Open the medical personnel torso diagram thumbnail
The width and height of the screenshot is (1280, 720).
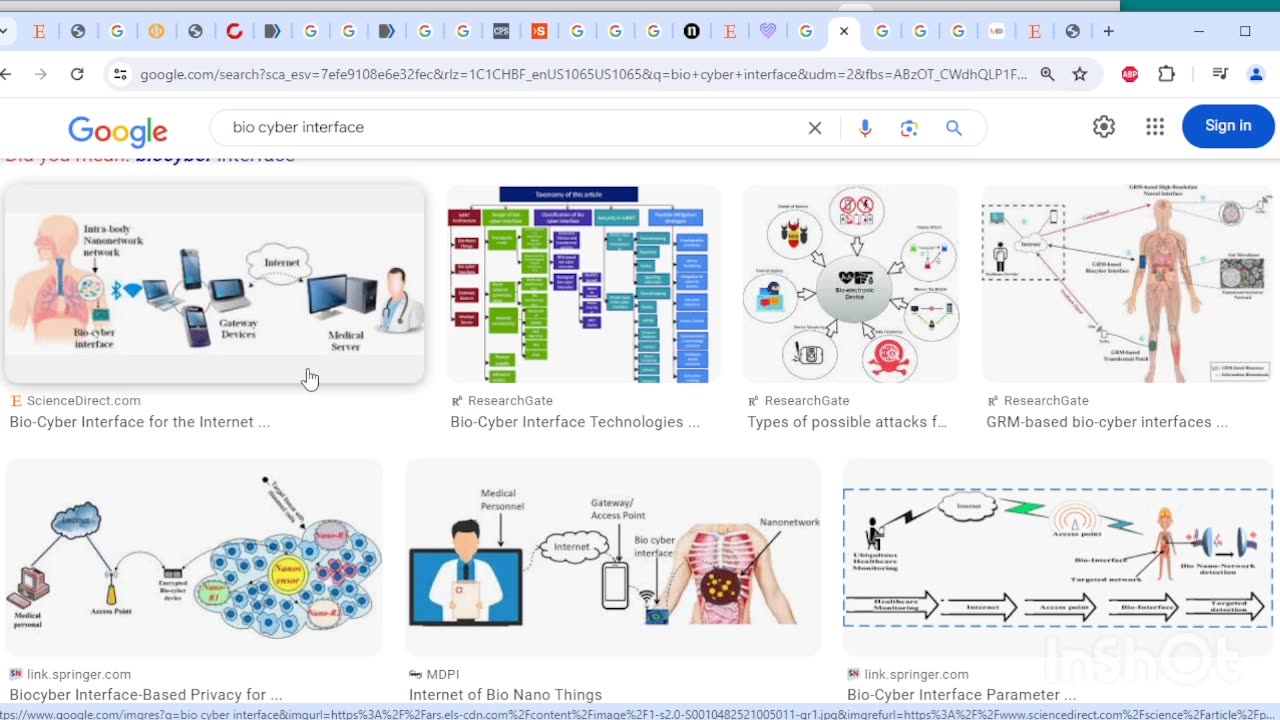point(613,557)
